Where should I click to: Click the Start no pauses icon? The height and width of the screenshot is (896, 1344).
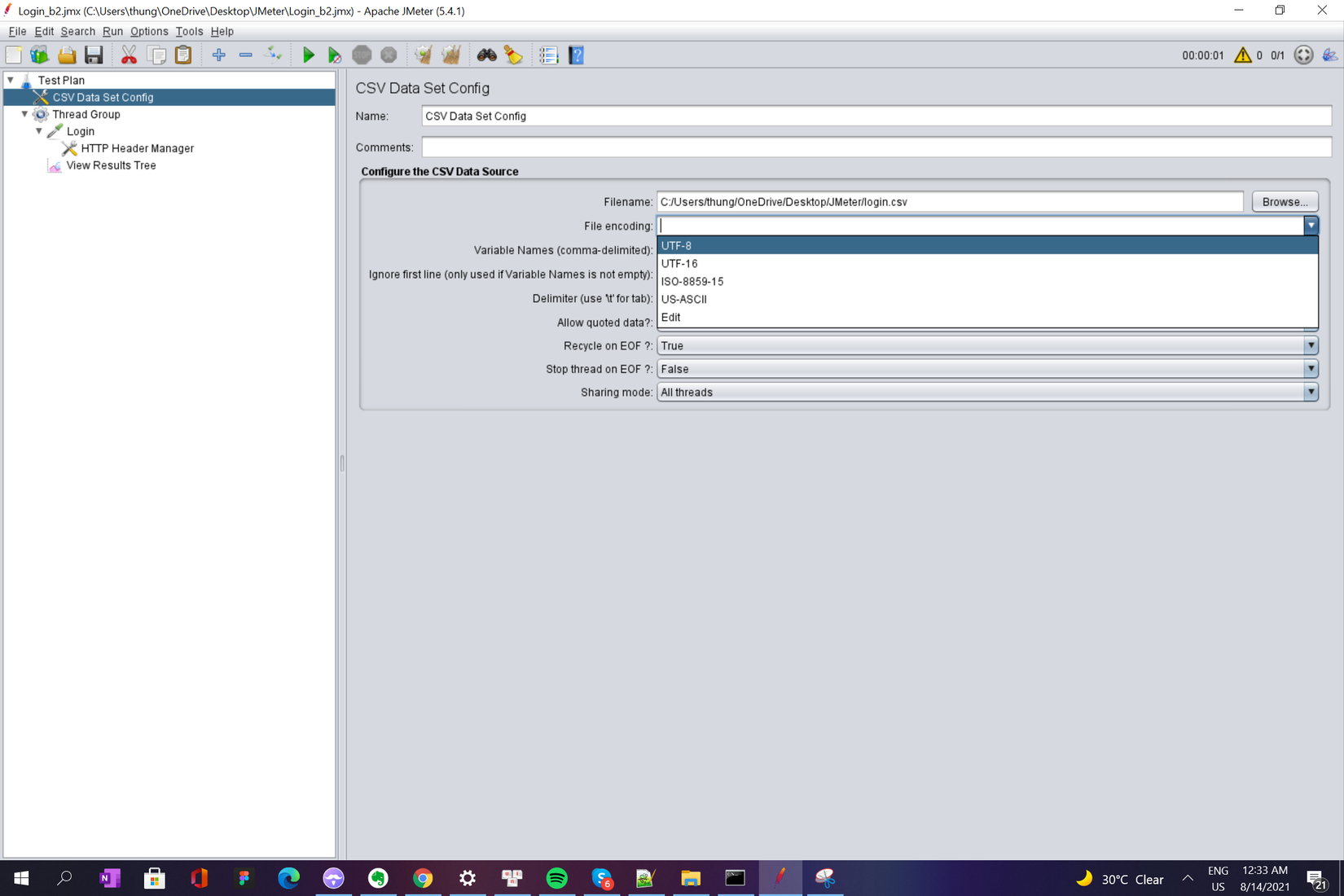tap(334, 55)
